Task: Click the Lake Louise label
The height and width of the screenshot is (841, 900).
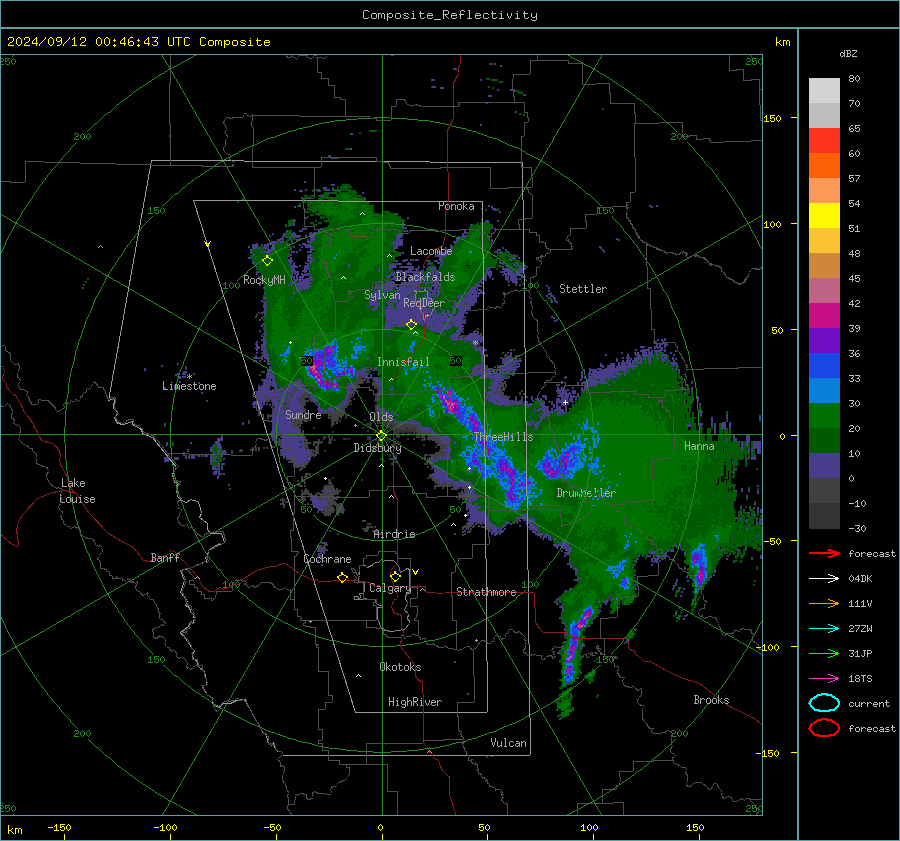Action: pos(78,491)
